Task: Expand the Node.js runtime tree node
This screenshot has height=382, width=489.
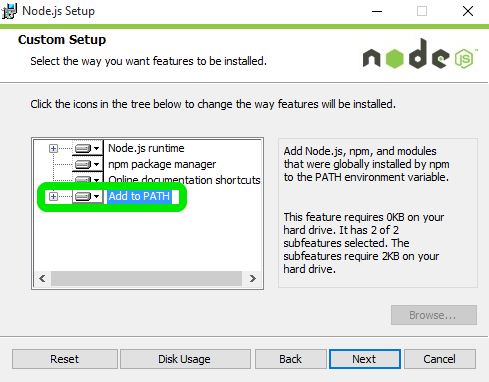Action: [53, 148]
